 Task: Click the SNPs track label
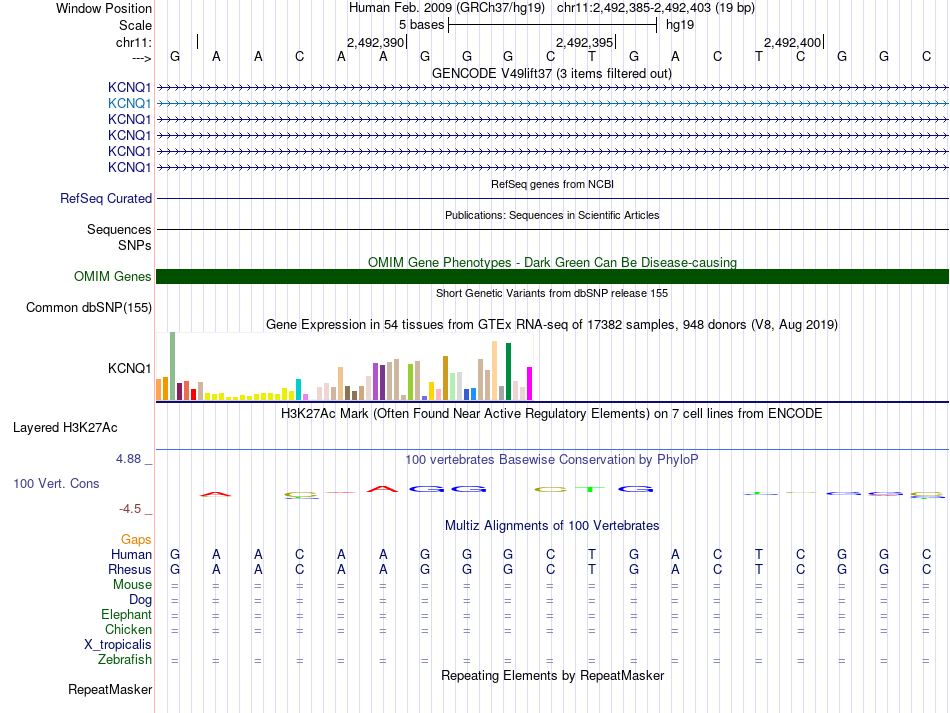coord(135,245)
